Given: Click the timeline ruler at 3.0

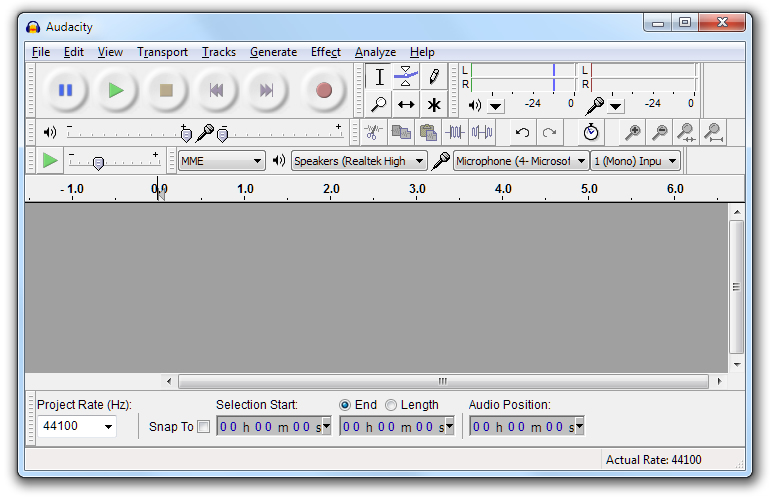Looking at the screenshot, I should (x=417, y=189).
